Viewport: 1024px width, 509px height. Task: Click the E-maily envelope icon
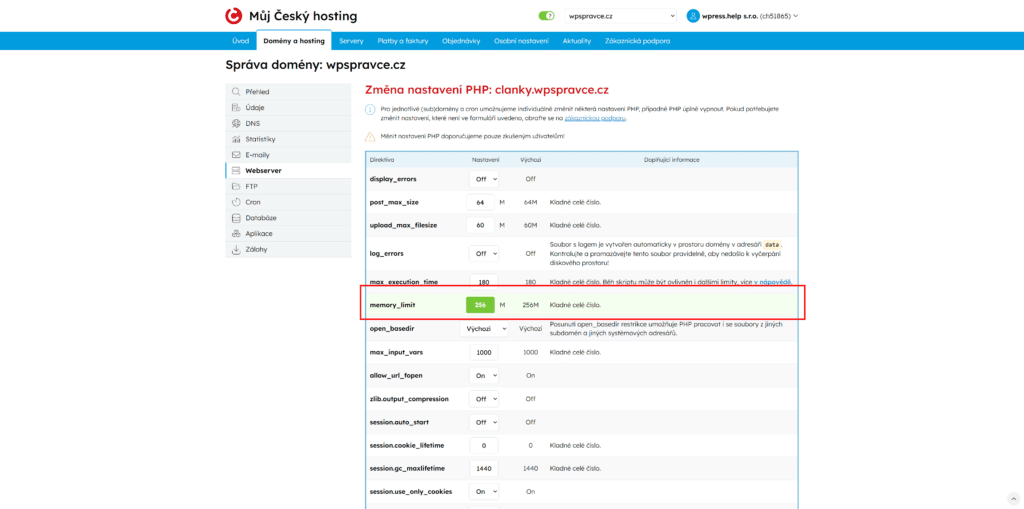pos(236,155)
